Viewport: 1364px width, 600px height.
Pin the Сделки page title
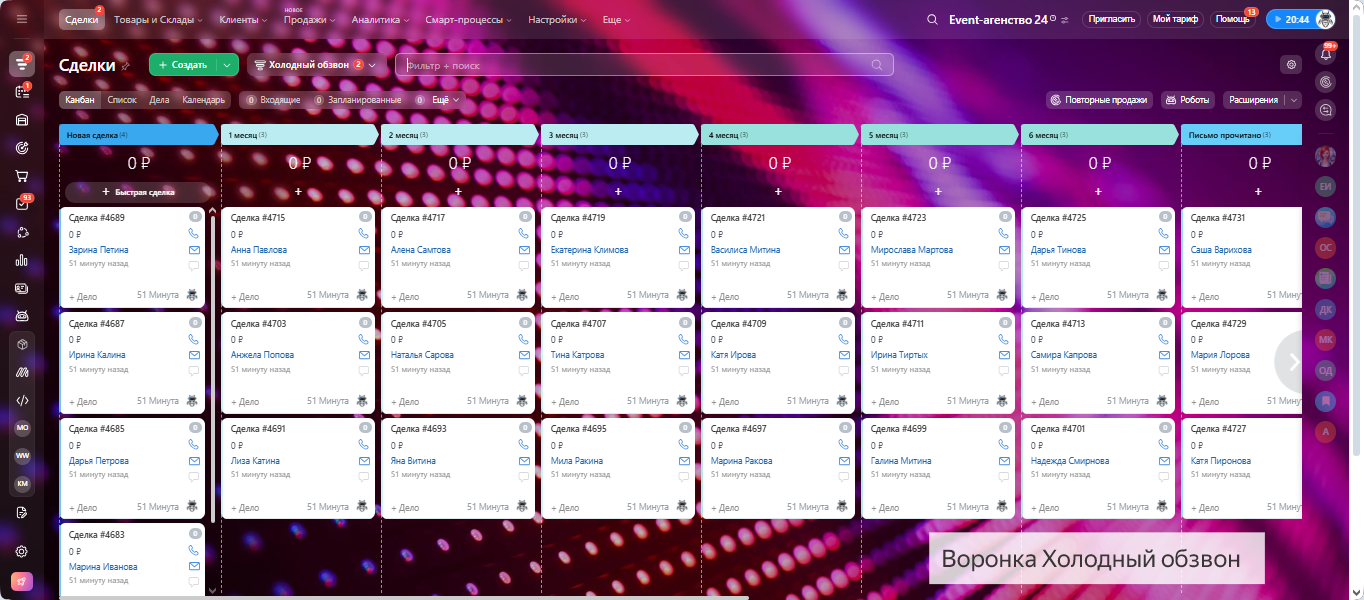pyautogui.click(x=126, y=66)
